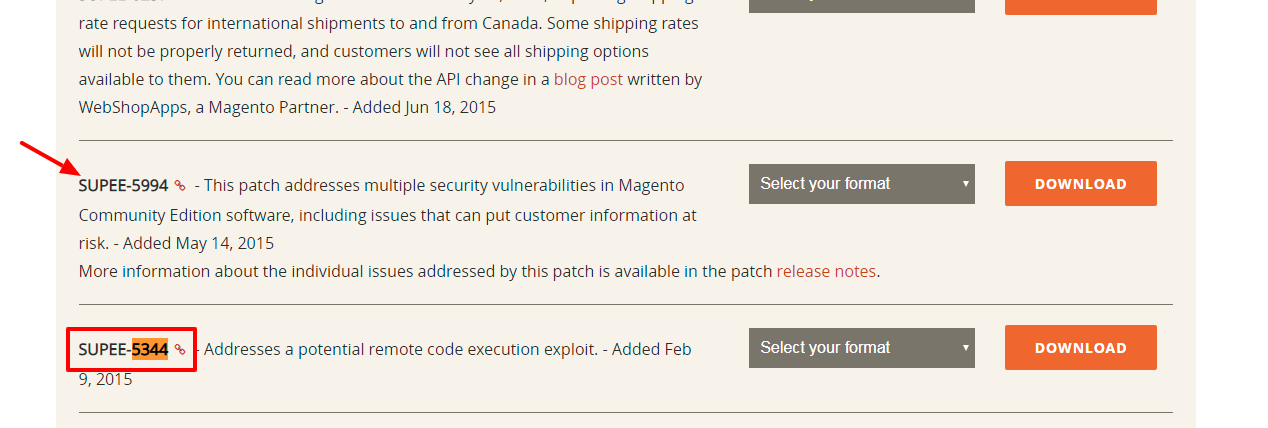Click the anchor link icon beside SUPEE-5344
This screenshot has height=428, width=1268.
180,349
